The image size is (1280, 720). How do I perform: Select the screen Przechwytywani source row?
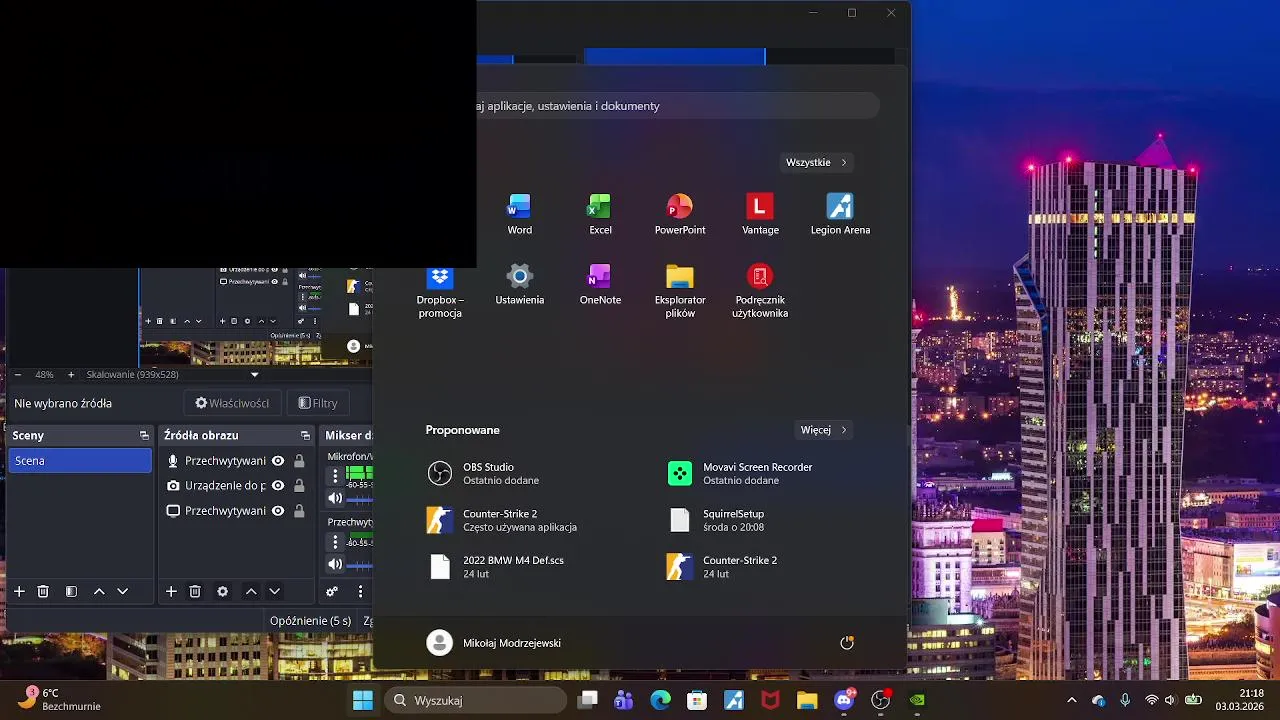pos(235,511)
